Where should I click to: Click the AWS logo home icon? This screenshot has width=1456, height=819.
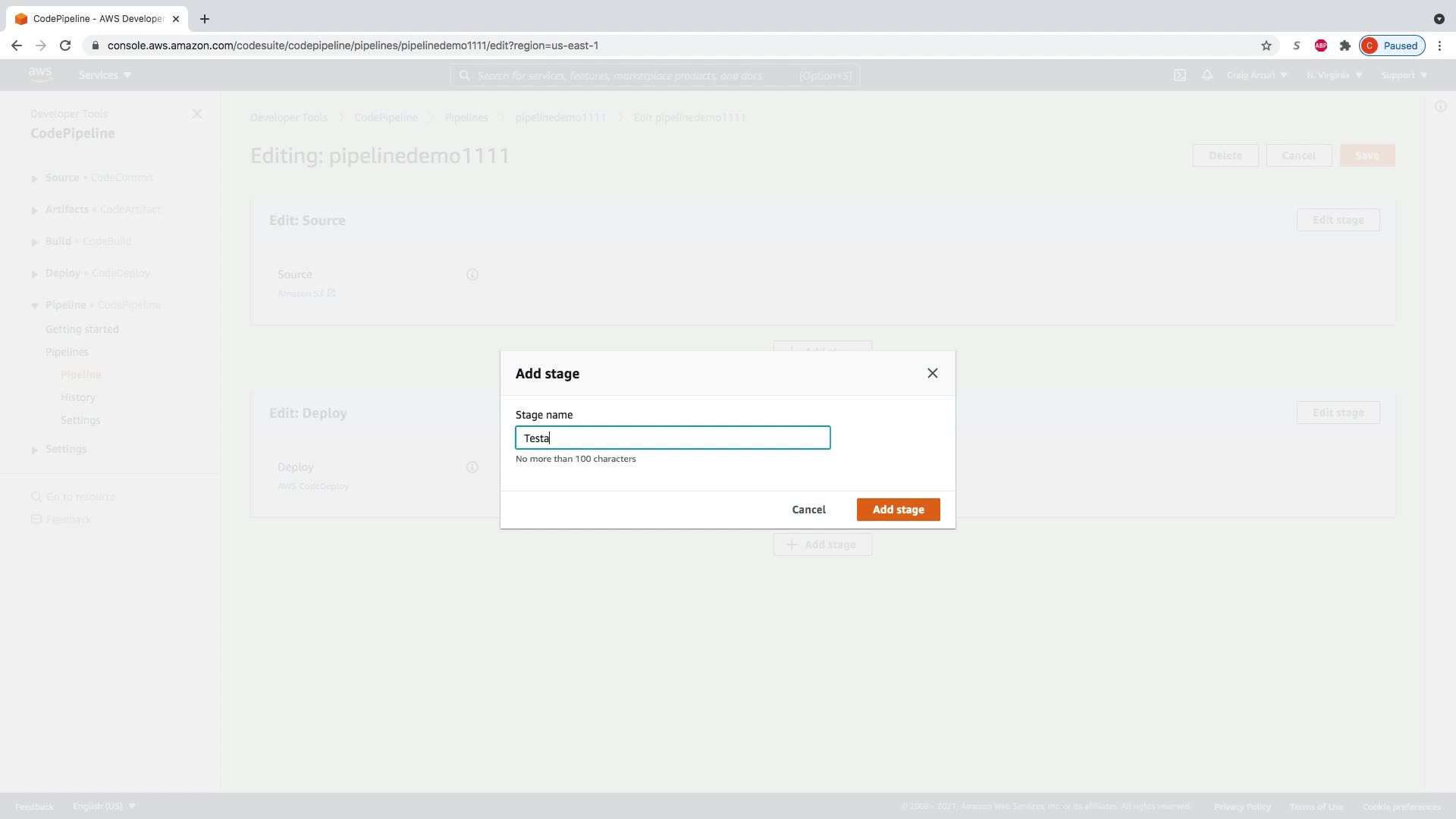39,74
